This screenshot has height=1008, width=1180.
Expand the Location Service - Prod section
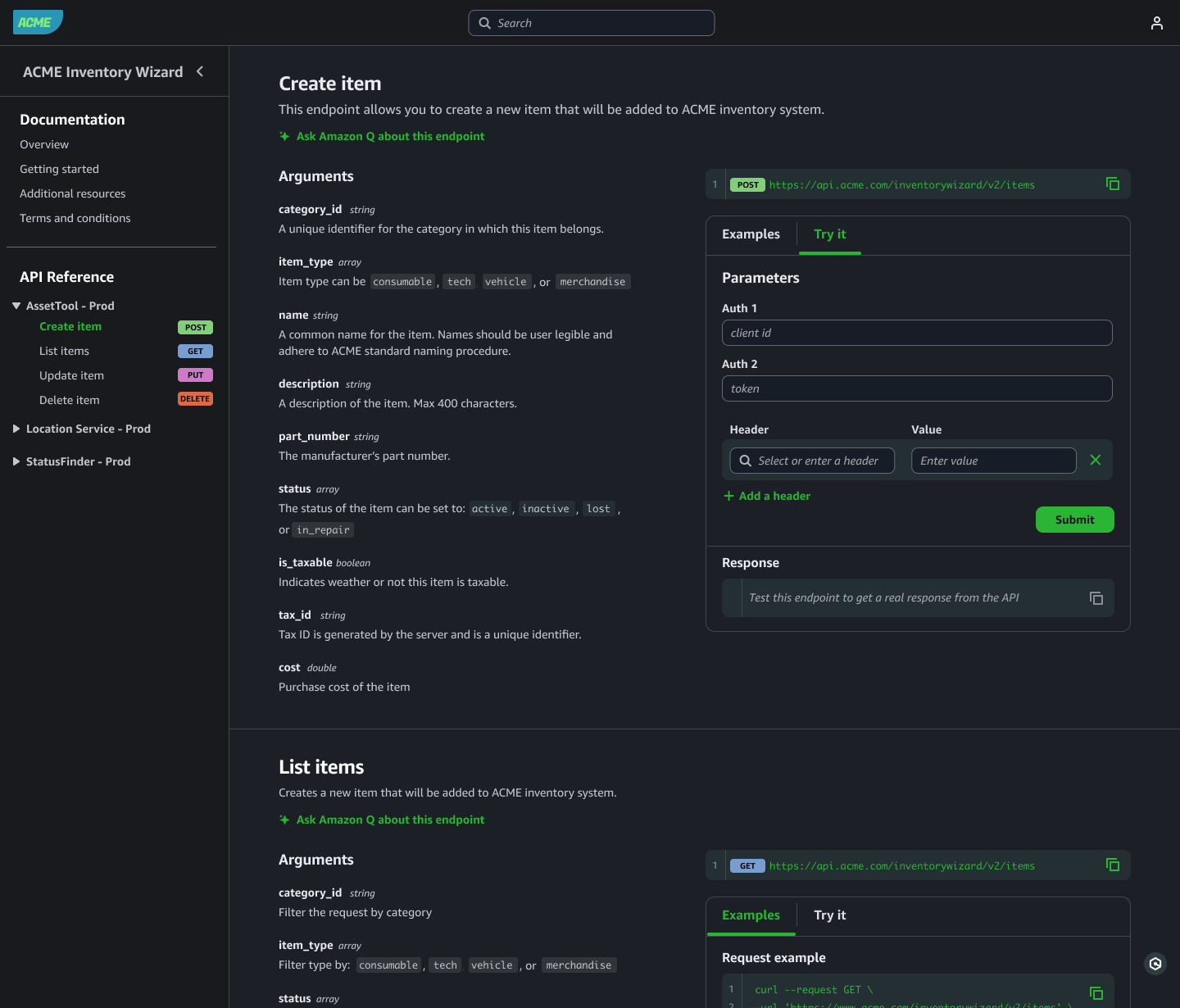coord(16,429)
